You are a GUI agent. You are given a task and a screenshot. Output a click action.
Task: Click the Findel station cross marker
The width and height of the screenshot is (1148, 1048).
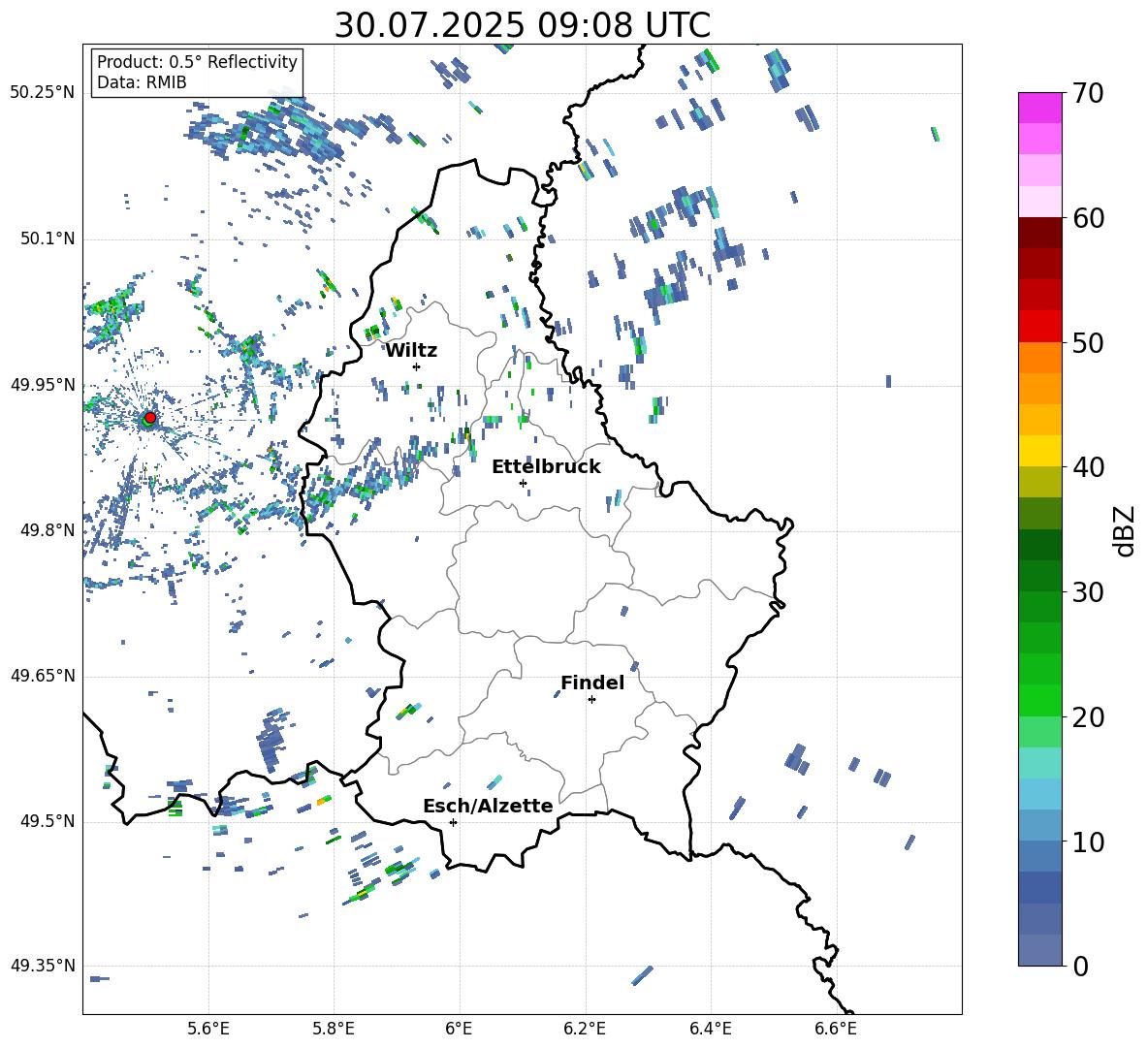(591, 700)
